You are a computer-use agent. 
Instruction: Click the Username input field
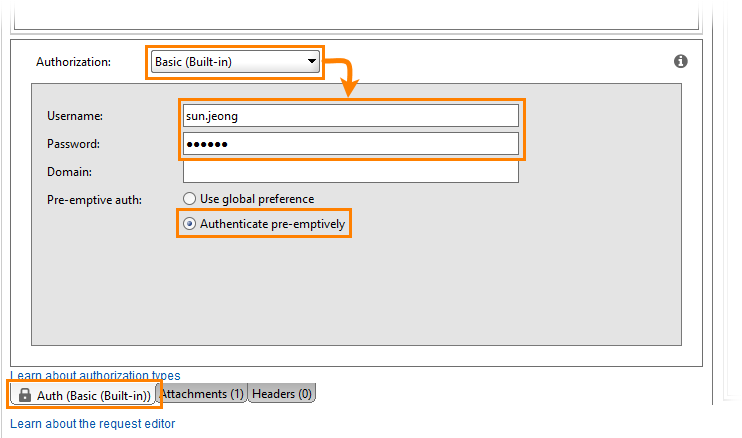click(351, 116)
